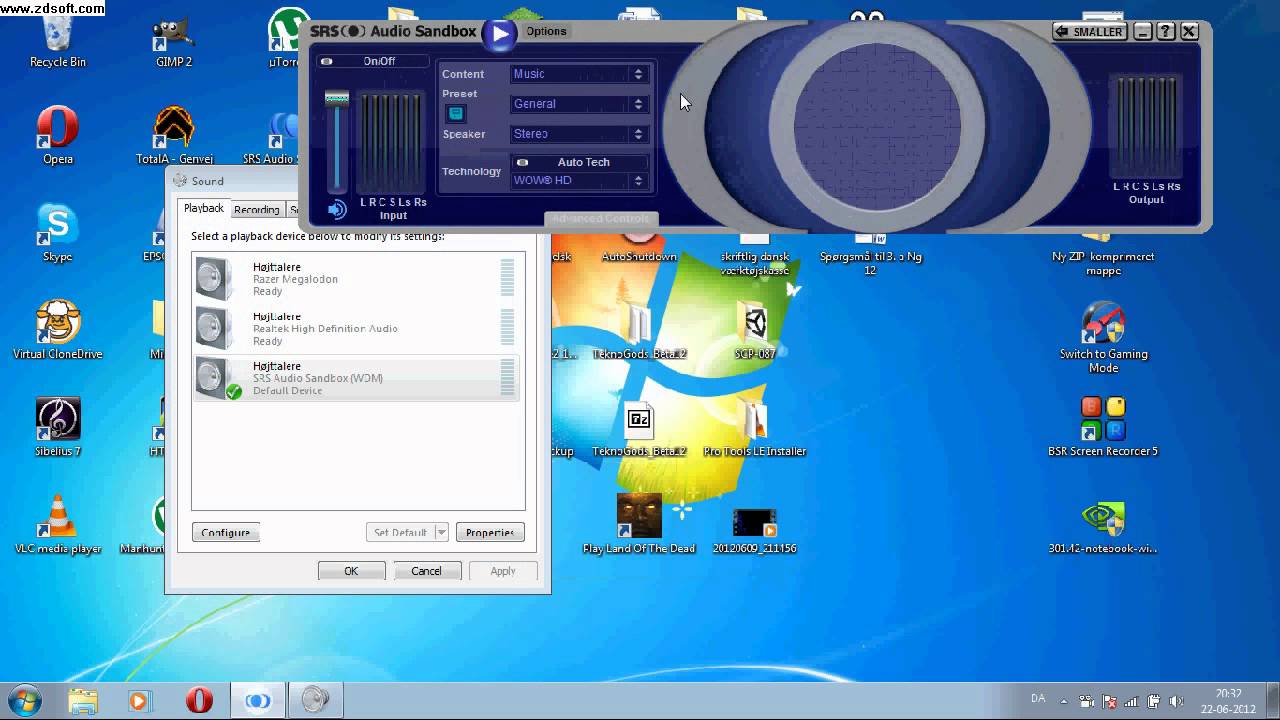Open the Content dropdown showing Music
The image size is (1280, 720).
pos(578,74)
